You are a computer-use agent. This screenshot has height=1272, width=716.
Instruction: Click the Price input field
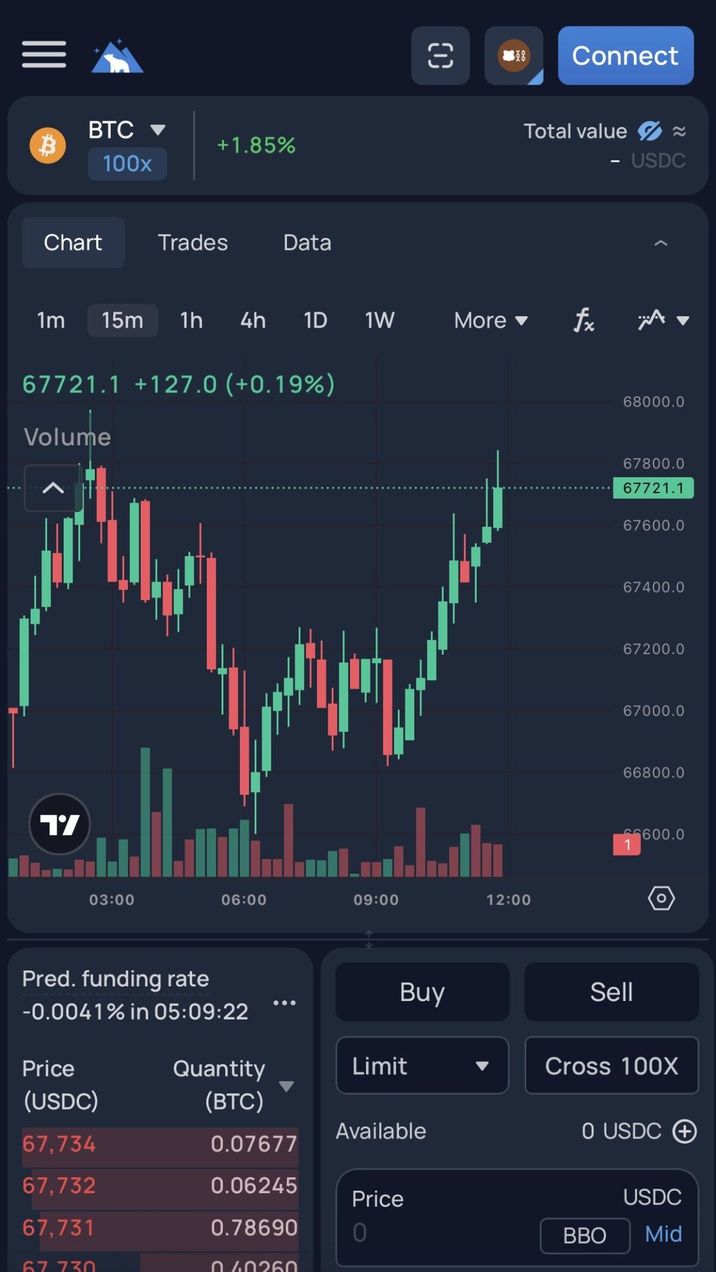(440, 1232)
